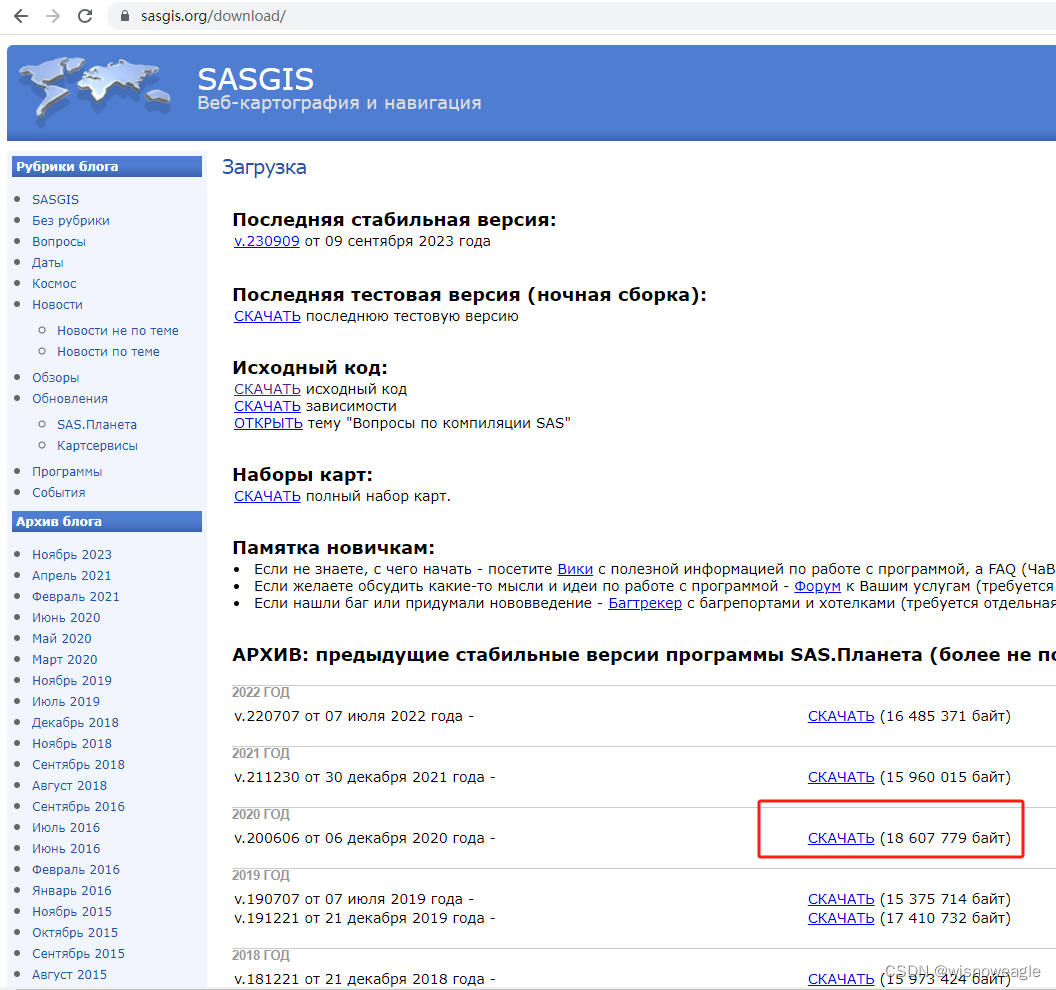This screenshot has width=1056, height=990.
Task: Open the SASGIS blog category
Action: pos(55,199)
